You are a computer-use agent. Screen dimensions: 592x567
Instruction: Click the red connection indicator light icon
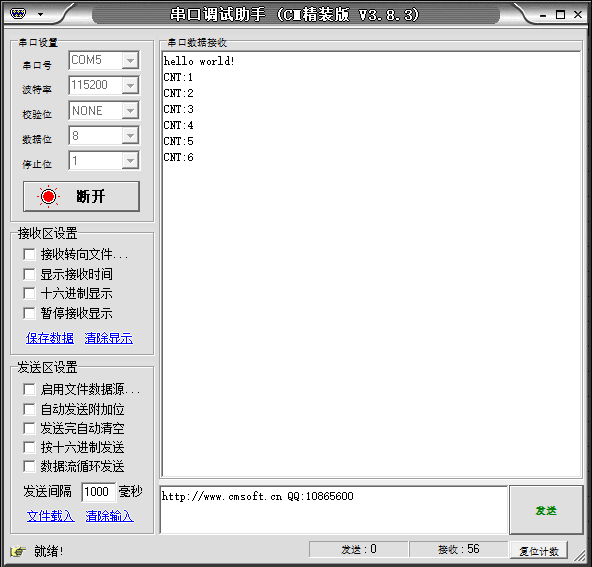click(x=48, y=196)
